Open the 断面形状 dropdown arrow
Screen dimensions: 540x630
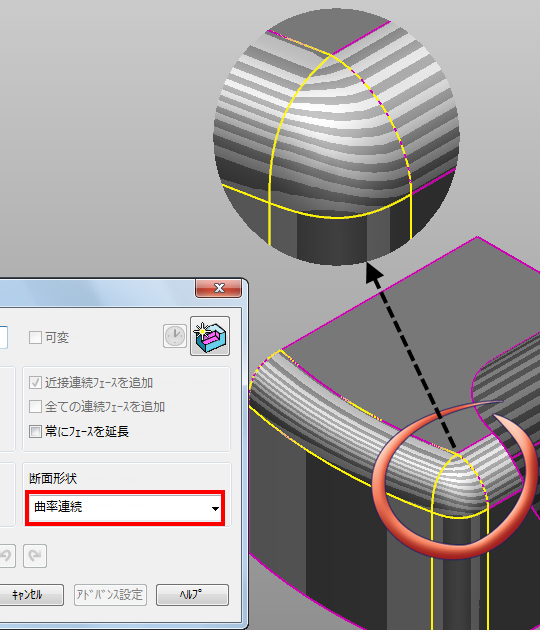(215, 508)
